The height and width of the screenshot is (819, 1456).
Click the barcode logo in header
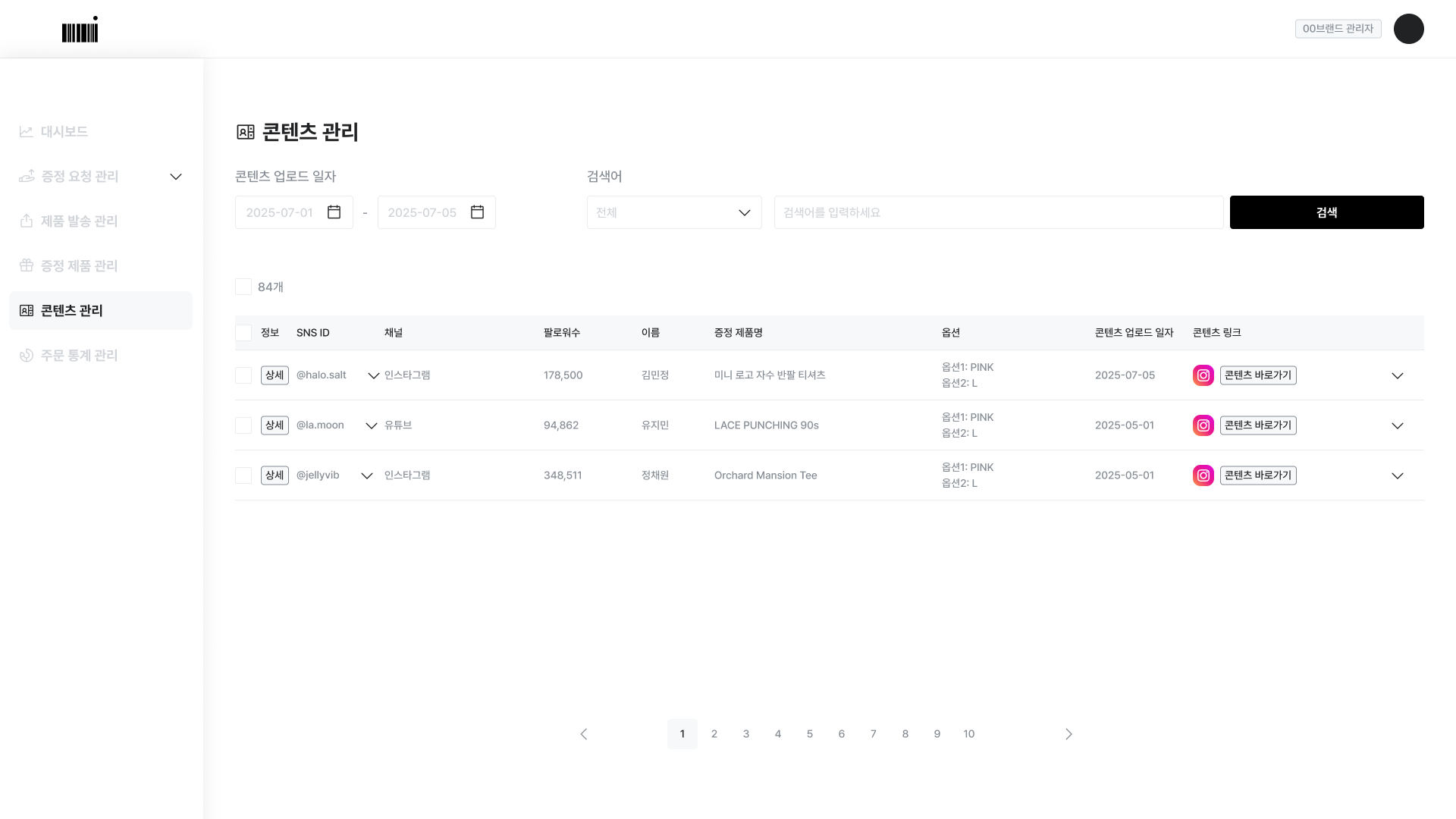80,30
